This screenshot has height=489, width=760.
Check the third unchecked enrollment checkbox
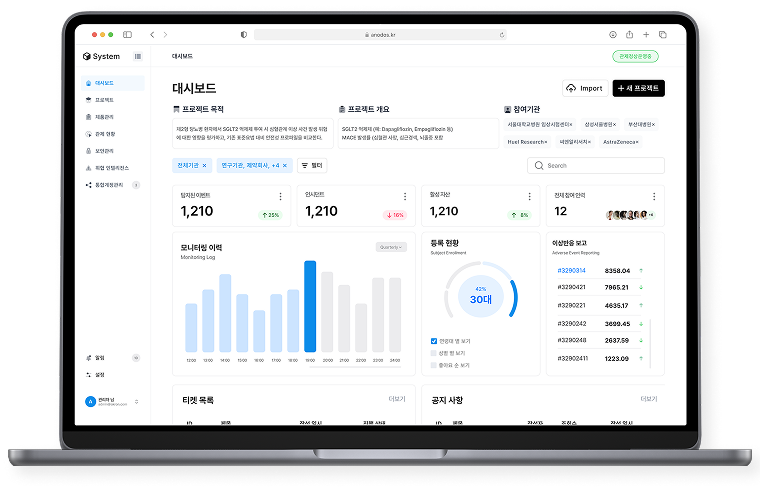pos(433,365)
